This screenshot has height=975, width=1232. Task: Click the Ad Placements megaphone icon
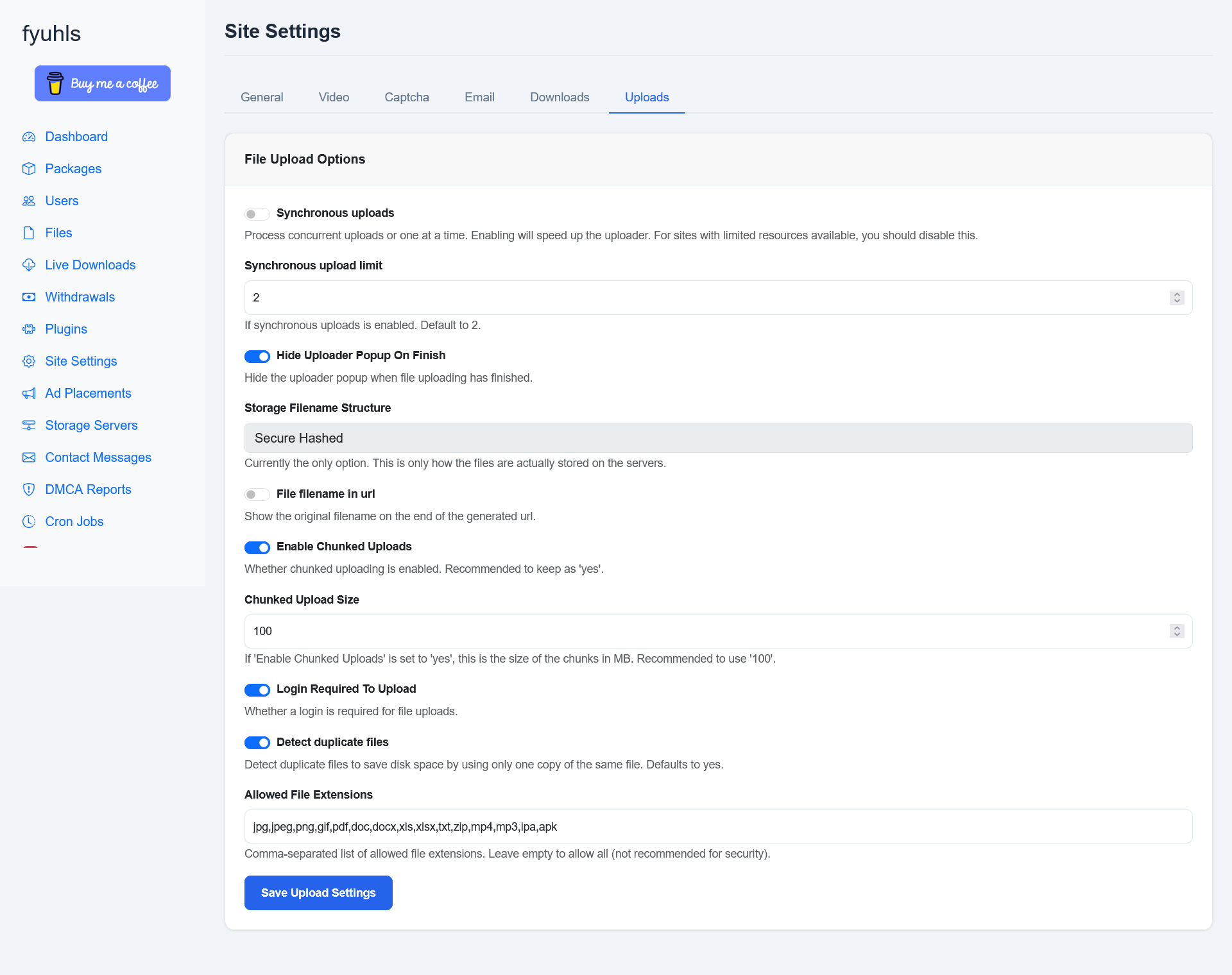point(29,393)
